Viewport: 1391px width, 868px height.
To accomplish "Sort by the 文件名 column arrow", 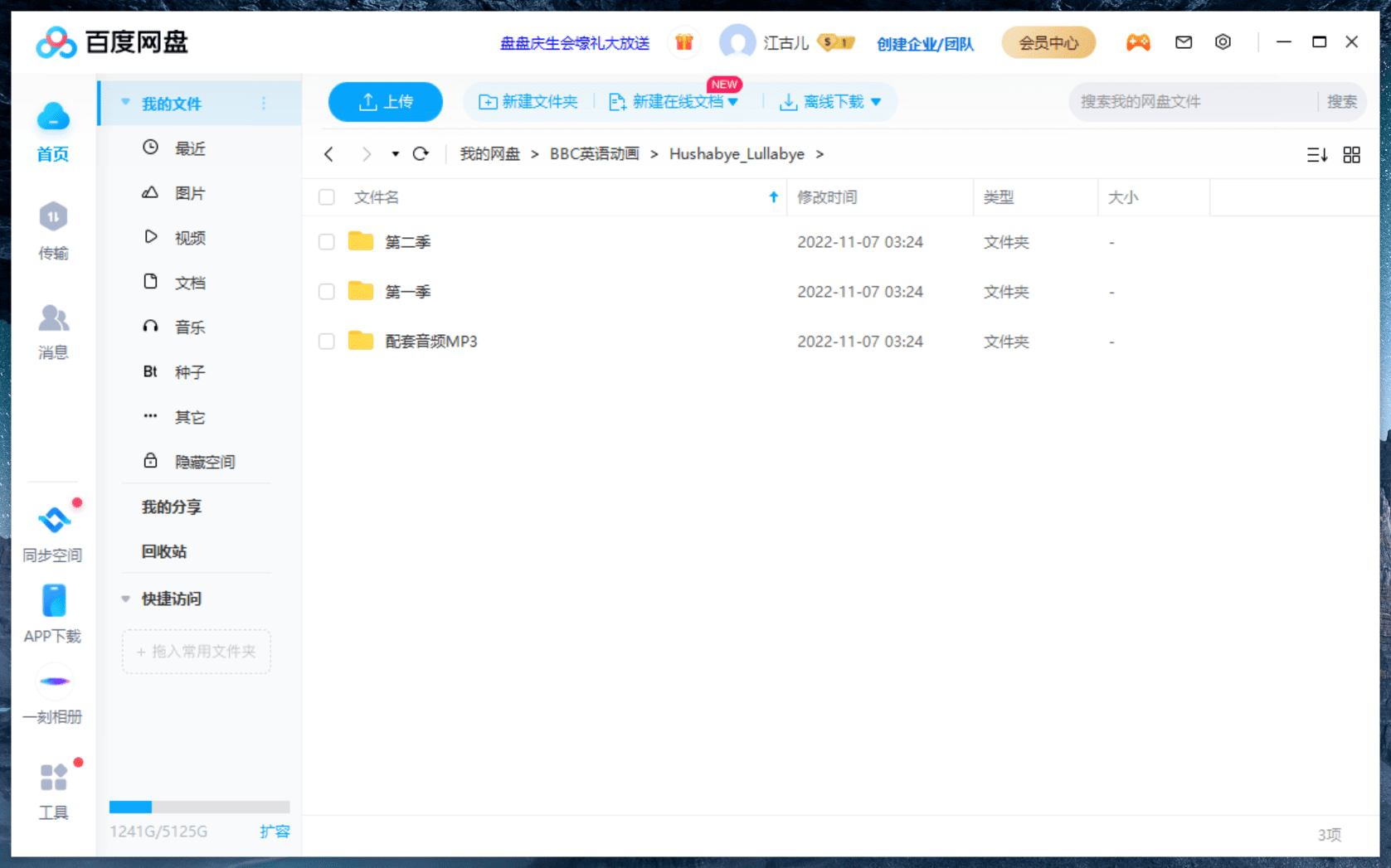I will click(x=774, y=197).
